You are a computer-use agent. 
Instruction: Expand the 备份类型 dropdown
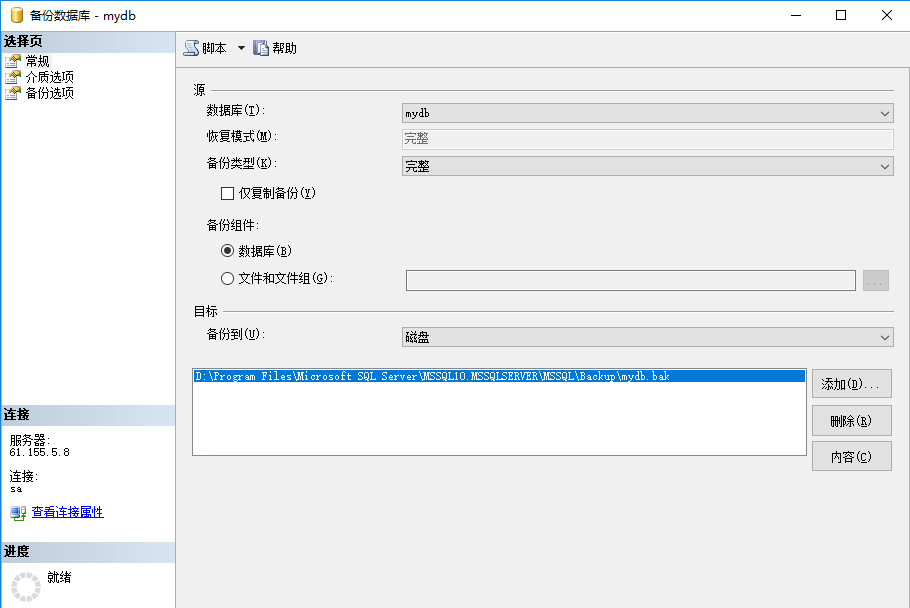[647, 167]
